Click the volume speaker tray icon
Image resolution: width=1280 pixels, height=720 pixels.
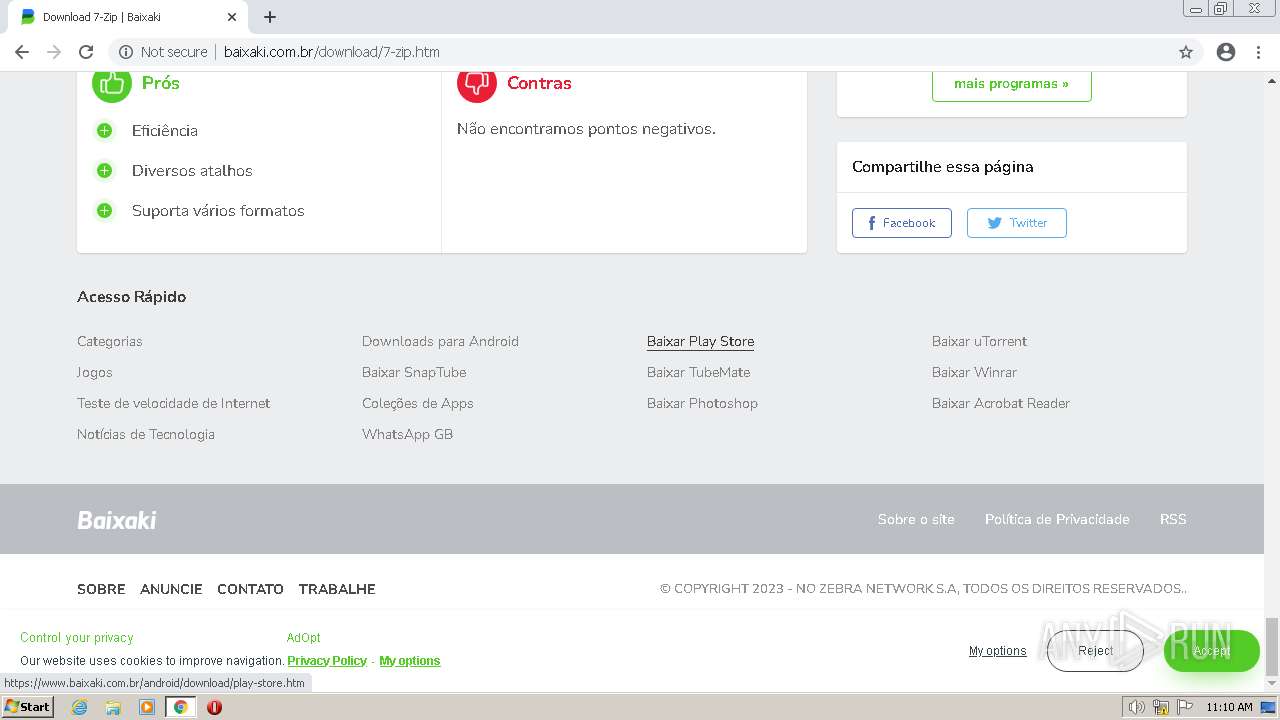click(x=1136, y=707)
